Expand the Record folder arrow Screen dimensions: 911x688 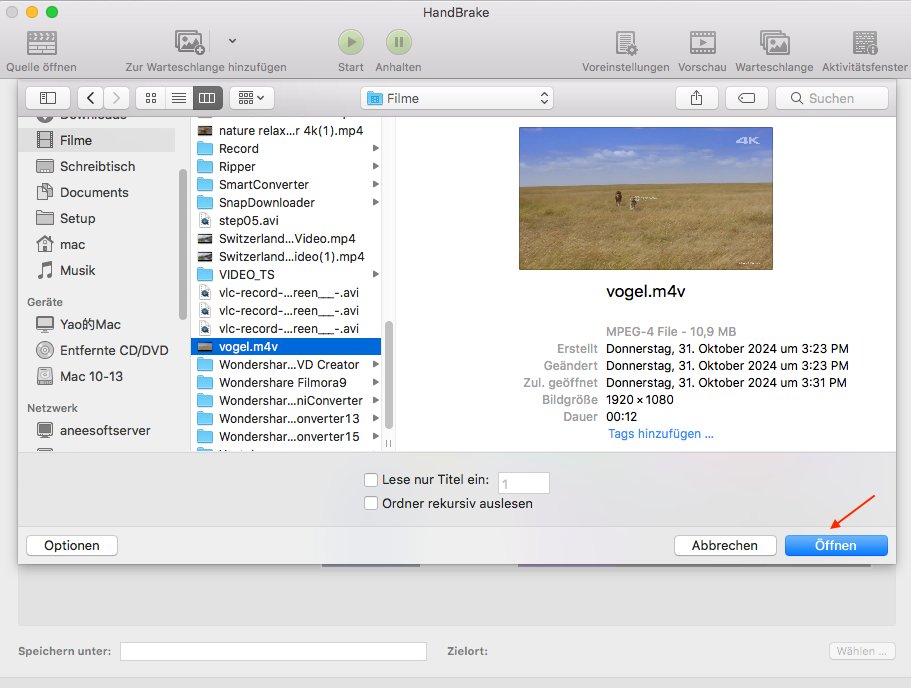[x=375, y=148]
